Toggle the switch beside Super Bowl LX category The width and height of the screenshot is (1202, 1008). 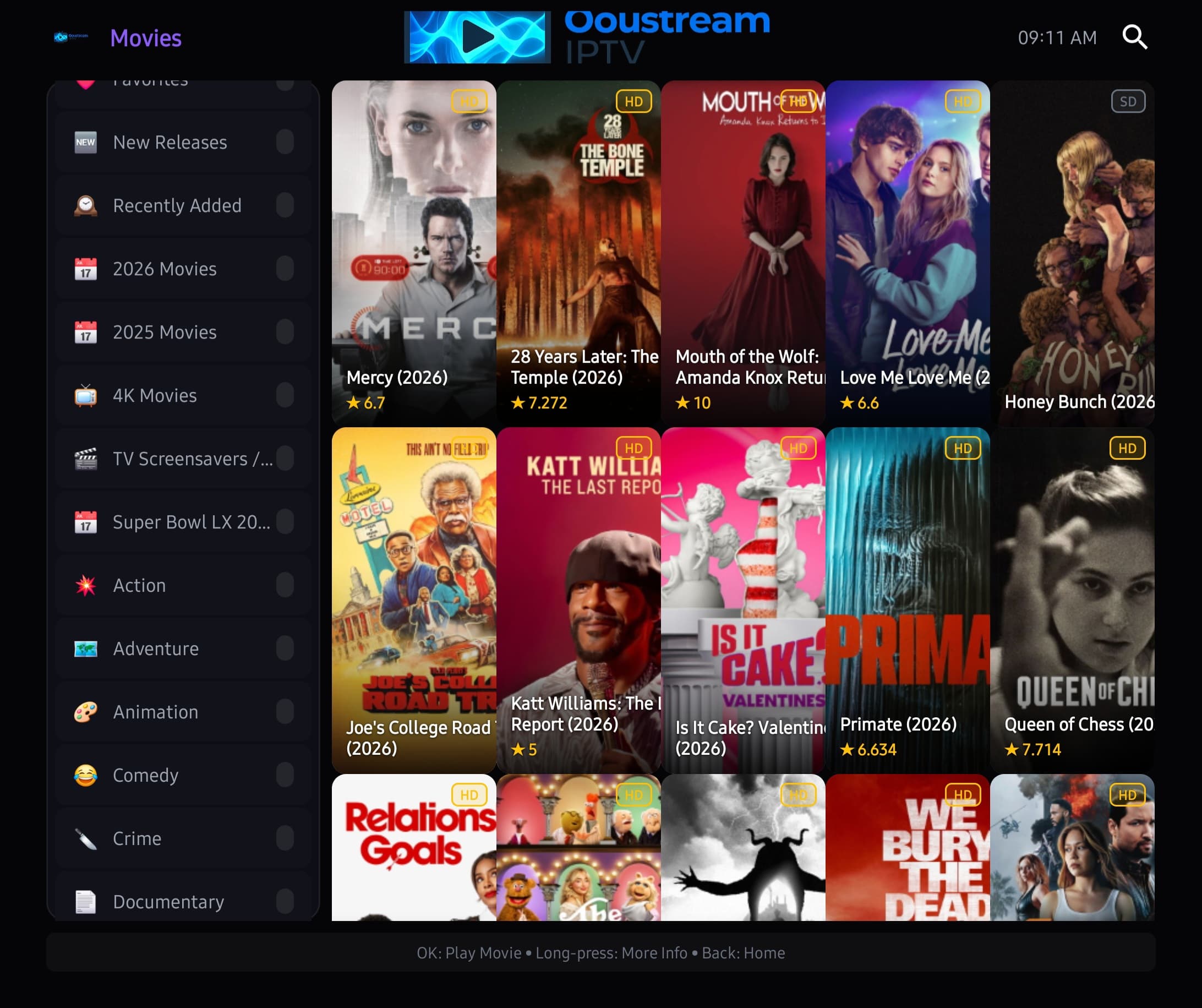coord(286,521)
